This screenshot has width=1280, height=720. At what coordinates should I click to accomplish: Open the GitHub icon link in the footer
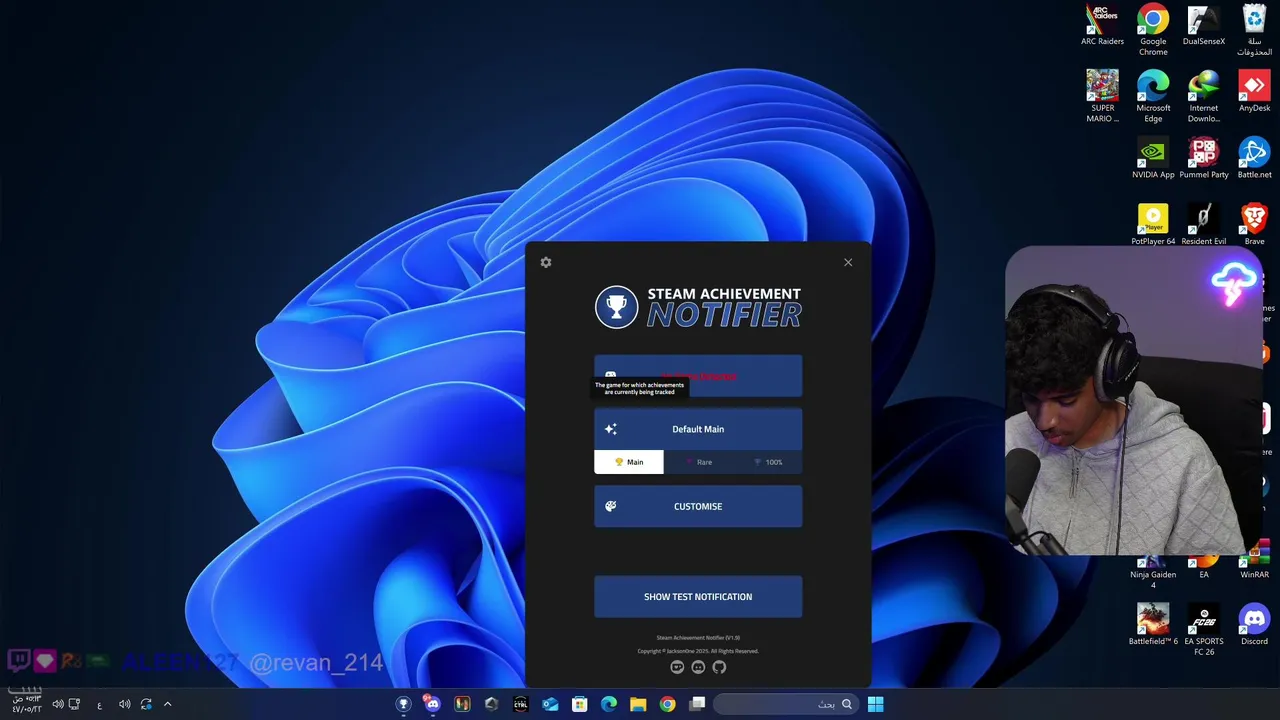pyautogui.click(x=719, y=667)
